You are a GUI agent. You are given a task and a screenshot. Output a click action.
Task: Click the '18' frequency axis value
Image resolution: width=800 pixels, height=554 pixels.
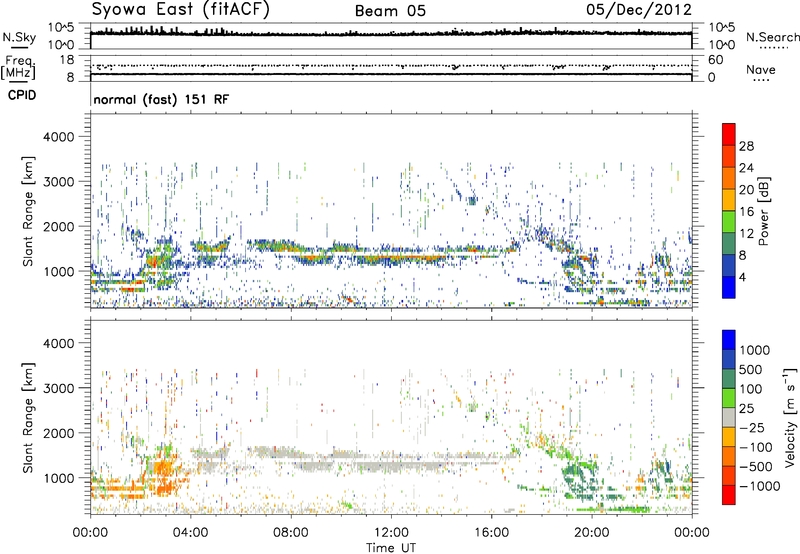pyautogui.click(x=67, y=60)
